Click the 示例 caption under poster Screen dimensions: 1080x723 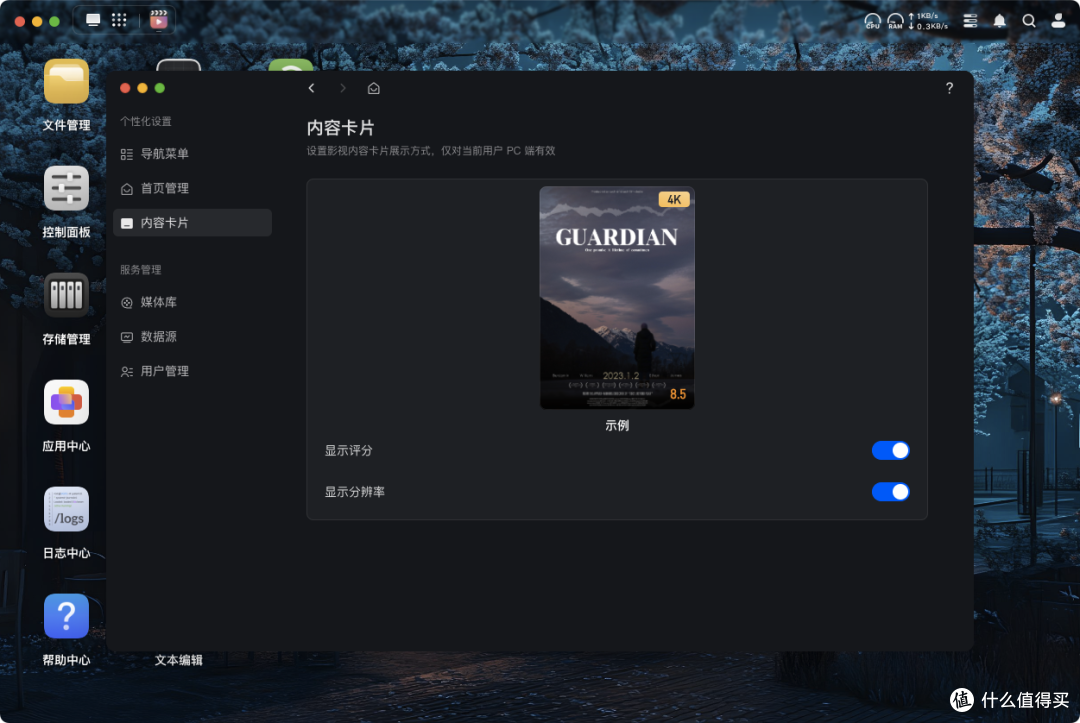click(x=617, y=426)
